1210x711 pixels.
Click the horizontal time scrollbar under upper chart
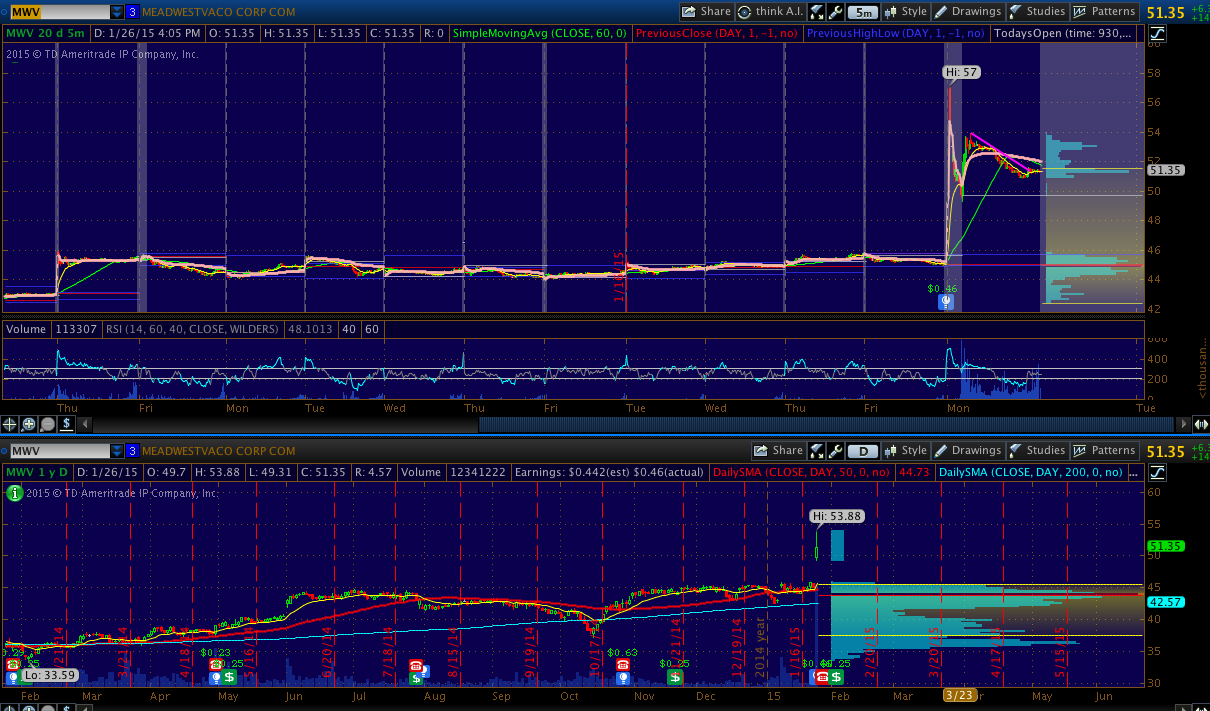click(830, 424)
